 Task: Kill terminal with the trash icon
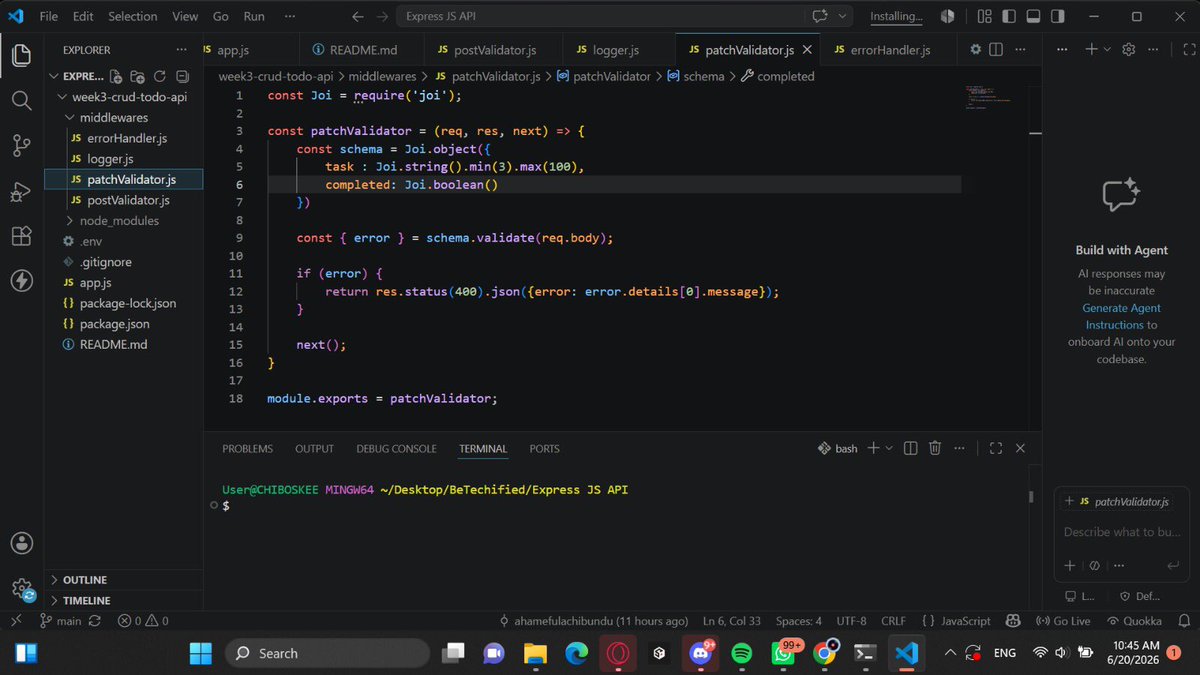[935, 449]
